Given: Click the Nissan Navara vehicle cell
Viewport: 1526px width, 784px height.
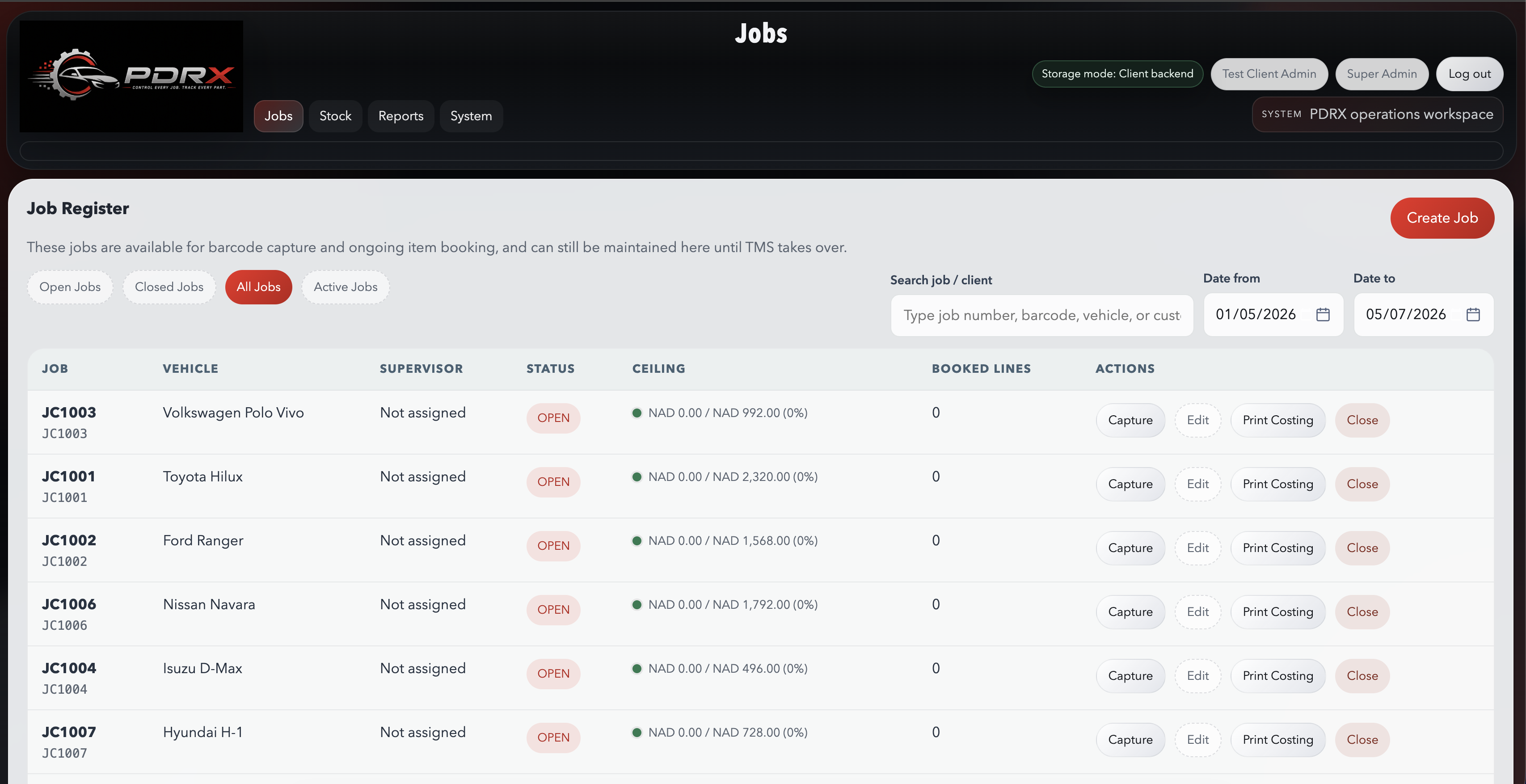Looking at the screenshot, I should click(x=209, y=604).
